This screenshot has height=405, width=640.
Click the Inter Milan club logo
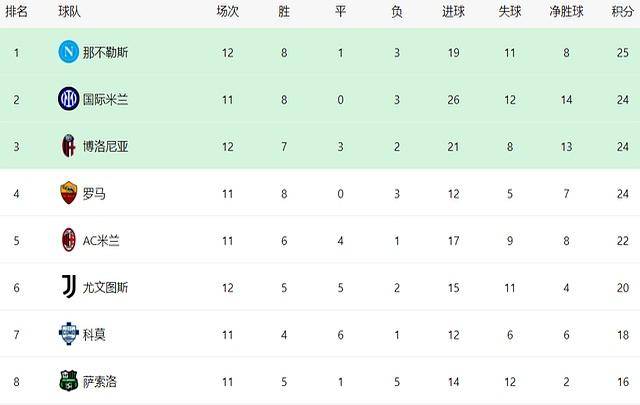point(68,98)
